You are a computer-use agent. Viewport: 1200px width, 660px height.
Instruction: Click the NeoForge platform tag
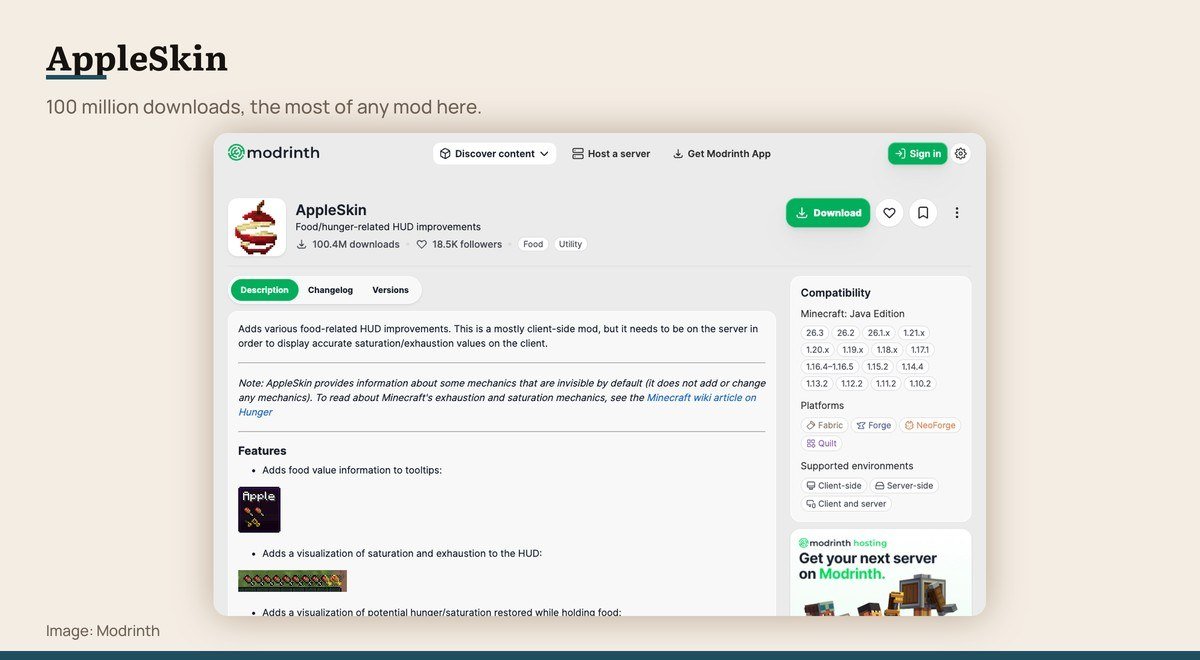pos(930,425)
